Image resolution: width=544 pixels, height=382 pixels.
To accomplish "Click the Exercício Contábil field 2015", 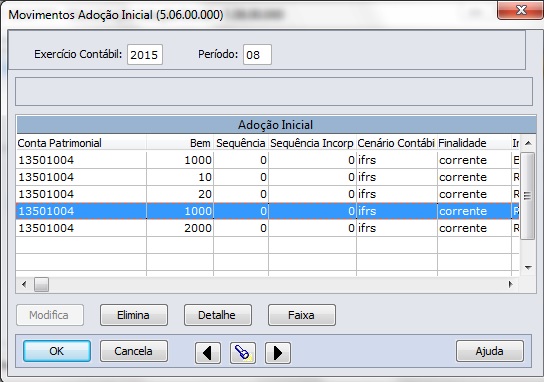I will 145,54.
